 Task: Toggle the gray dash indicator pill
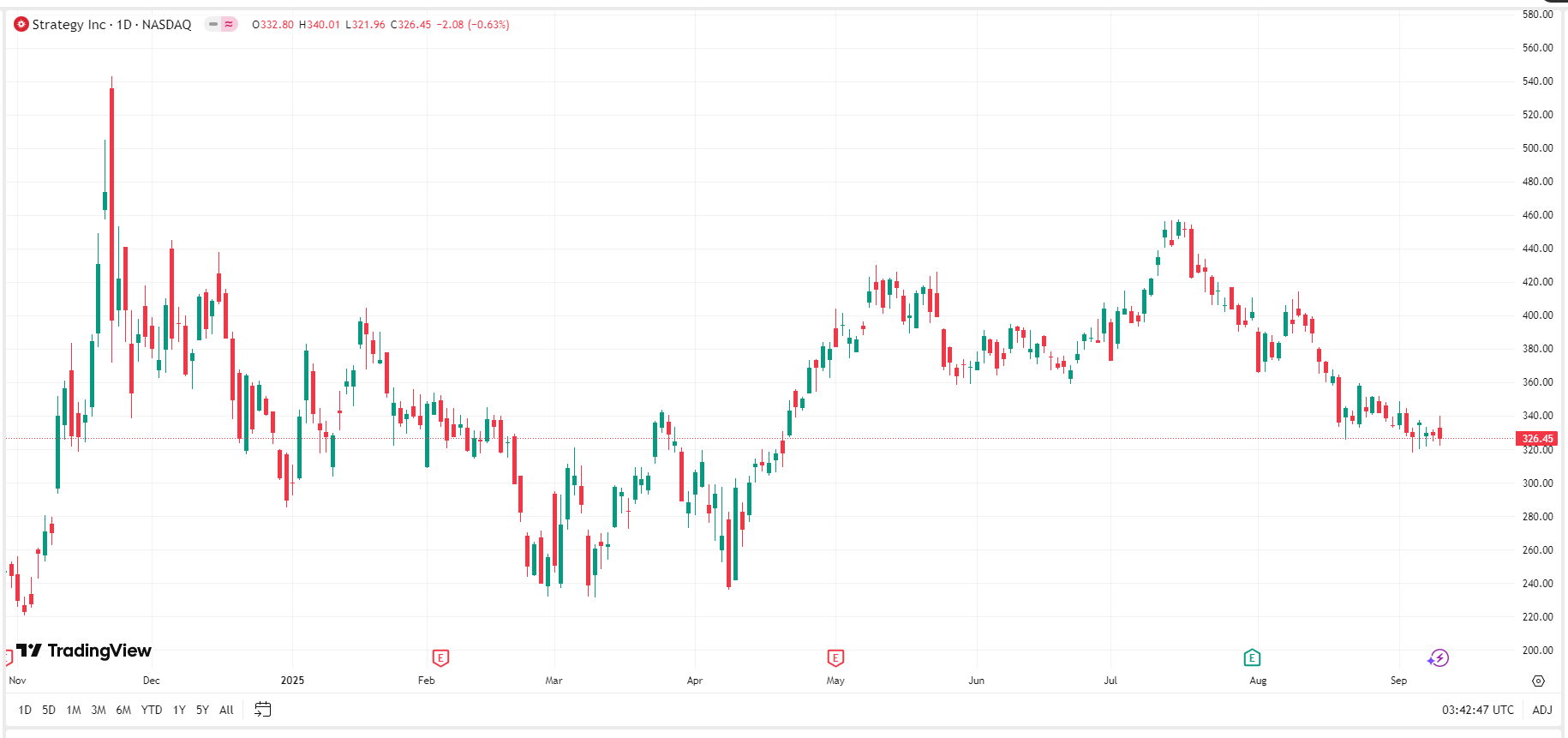213,25
